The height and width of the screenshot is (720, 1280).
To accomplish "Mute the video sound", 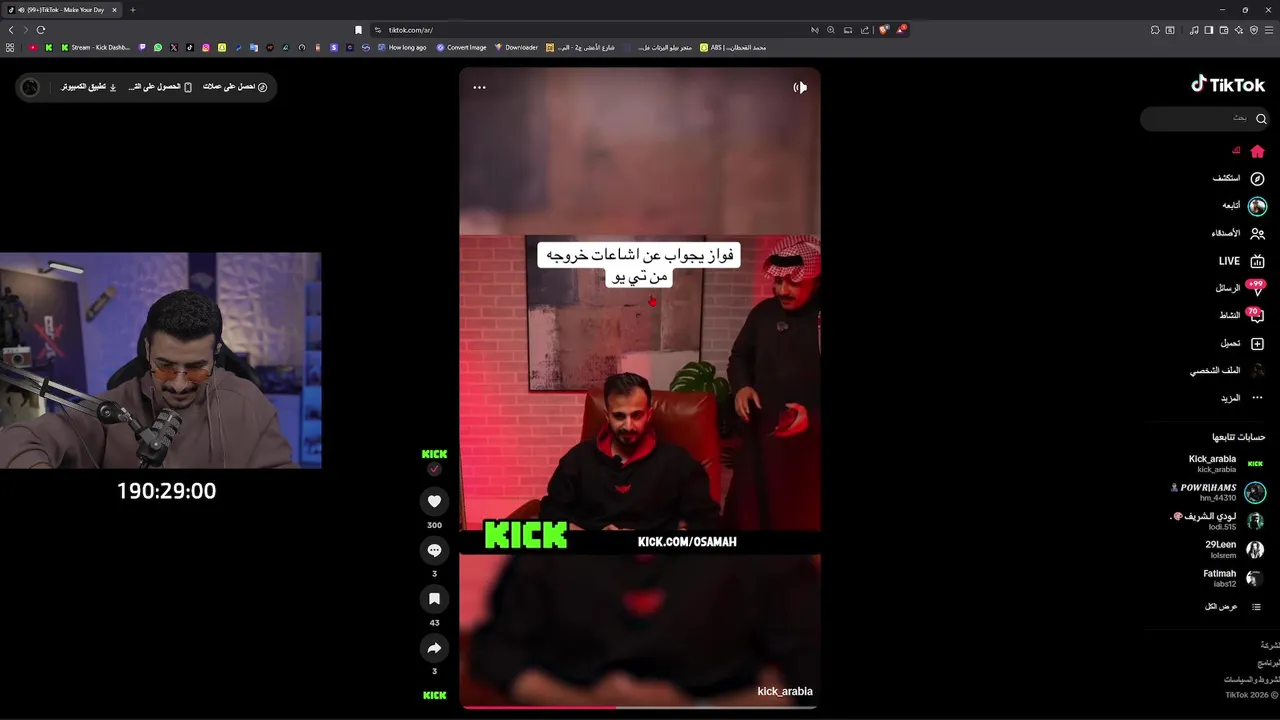I will 800,87.
